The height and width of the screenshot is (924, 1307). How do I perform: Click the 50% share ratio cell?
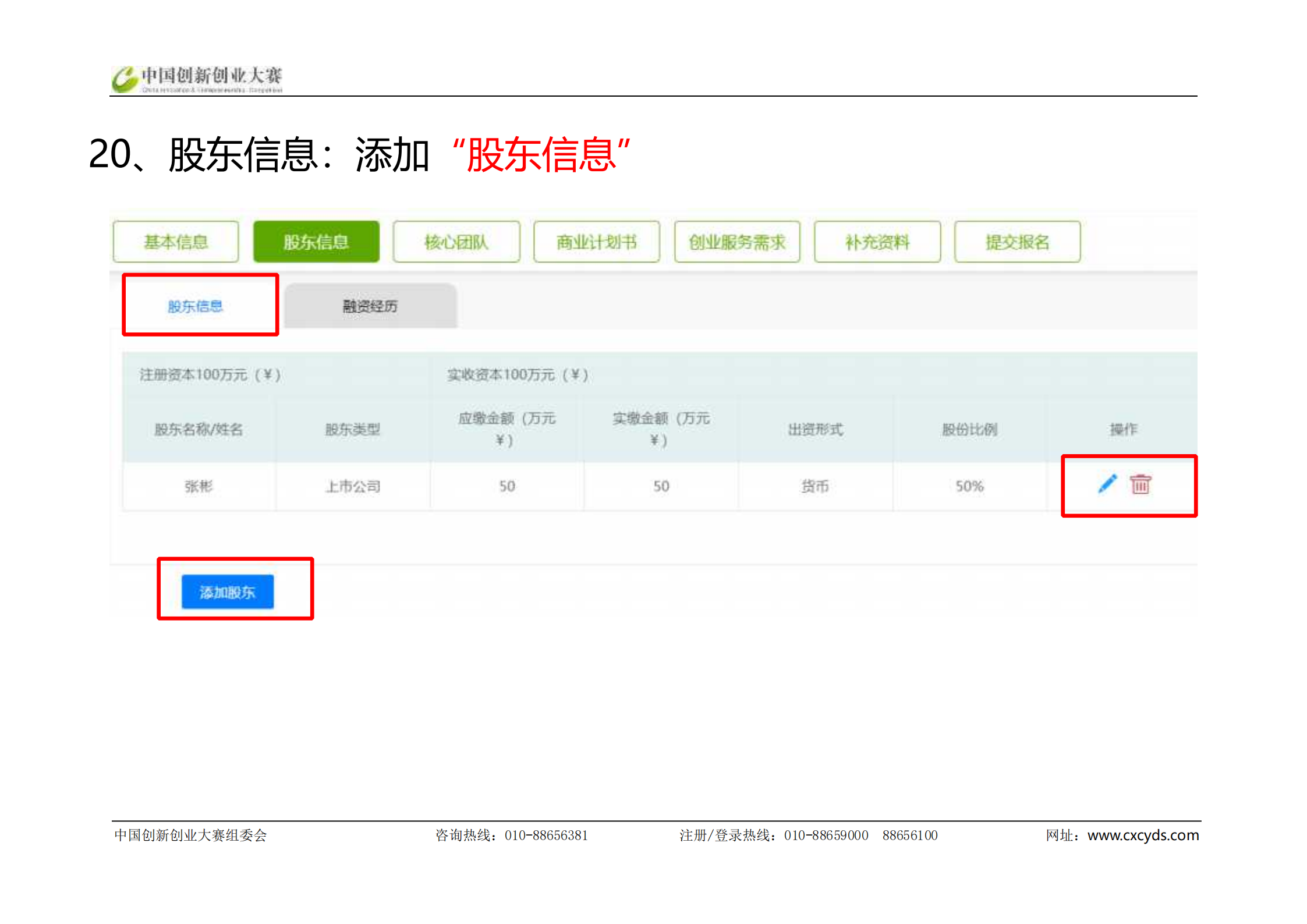coord(969,486)
